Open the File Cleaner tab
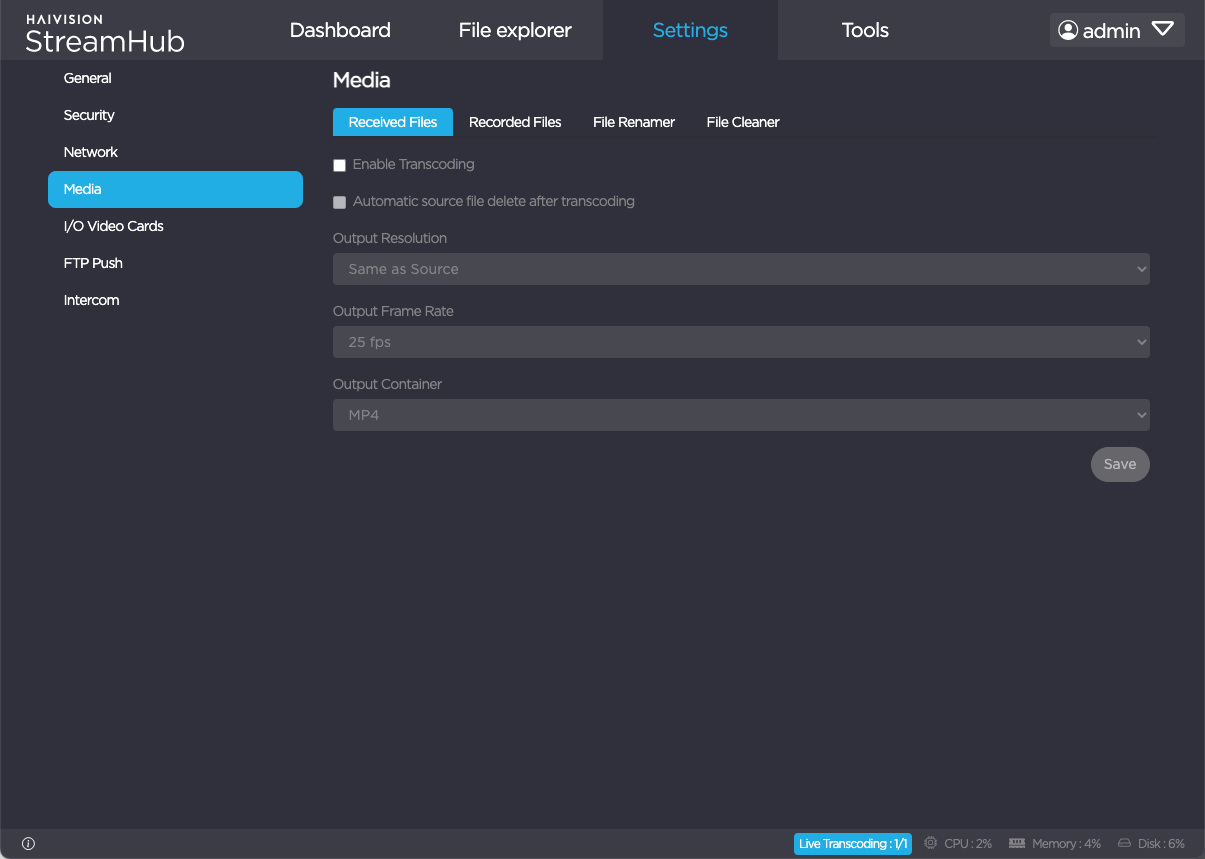Image resolution: width=1205 pixels, height=859 pixels. click(743, 122)
